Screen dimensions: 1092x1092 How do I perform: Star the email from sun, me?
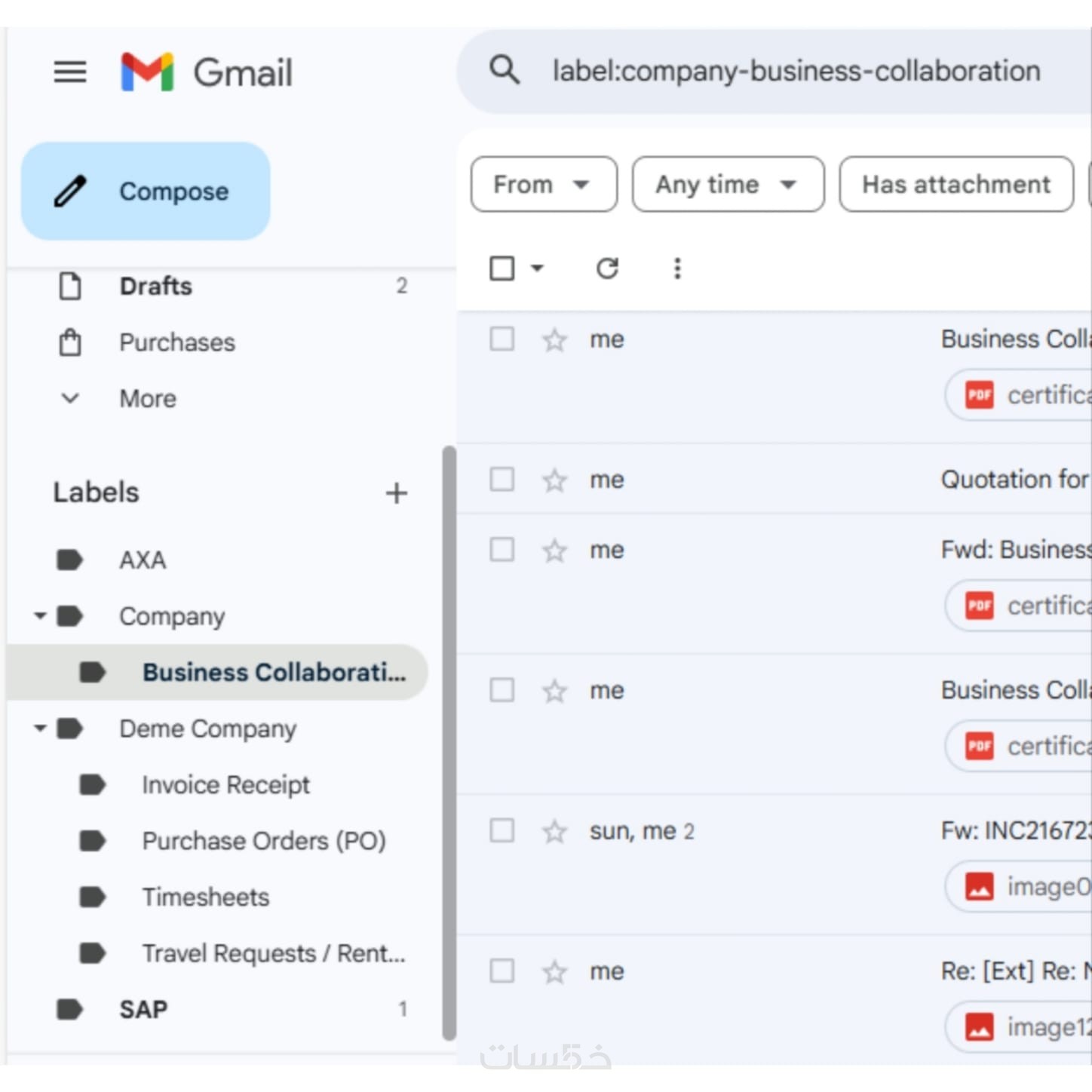(x=555, y=832)
